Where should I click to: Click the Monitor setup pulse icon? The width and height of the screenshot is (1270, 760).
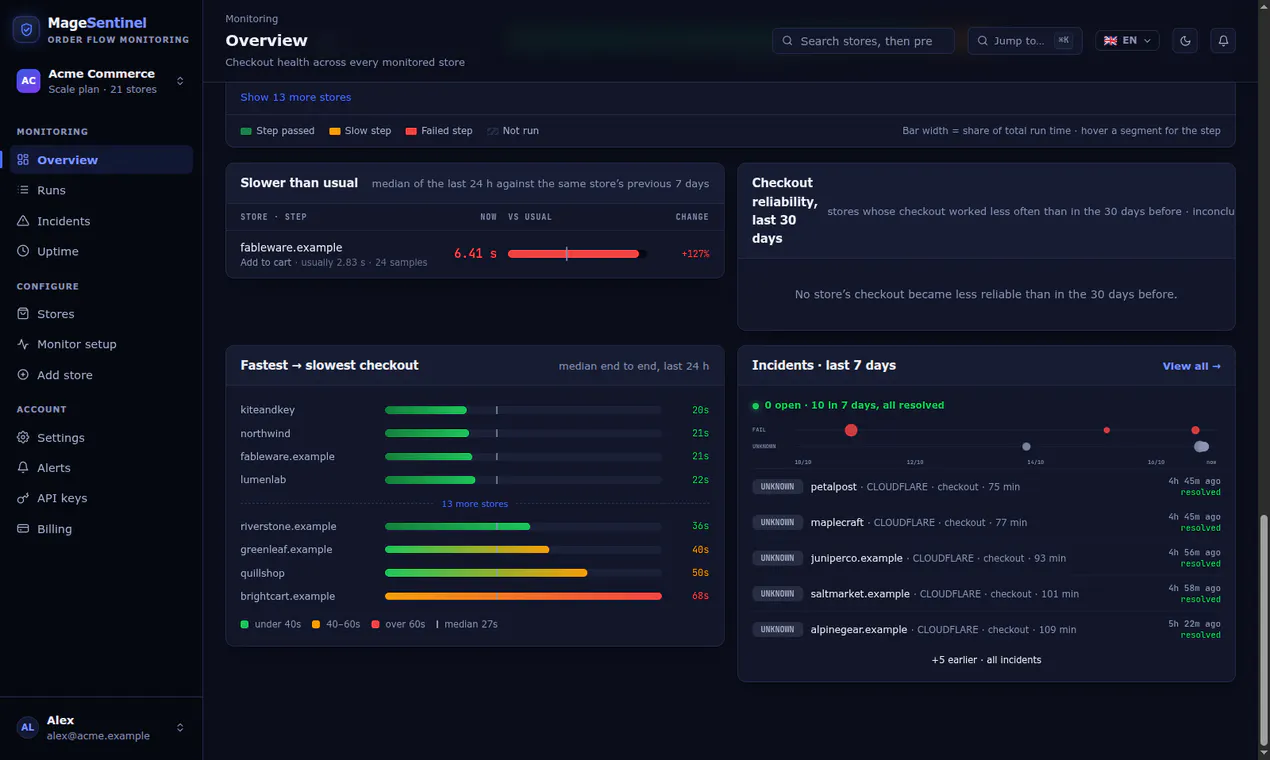click(23, 344)
